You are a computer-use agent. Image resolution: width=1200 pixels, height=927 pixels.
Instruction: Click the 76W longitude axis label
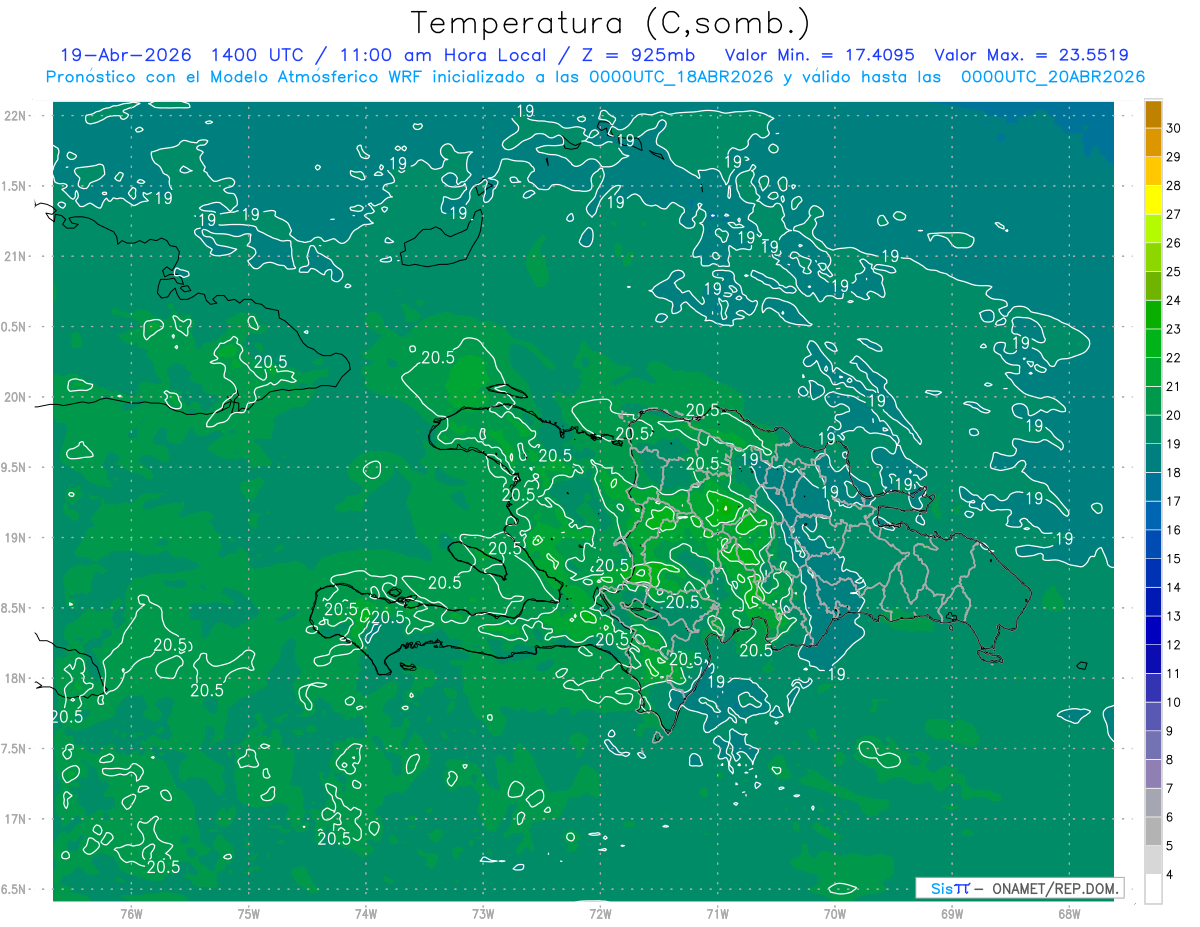131,914
